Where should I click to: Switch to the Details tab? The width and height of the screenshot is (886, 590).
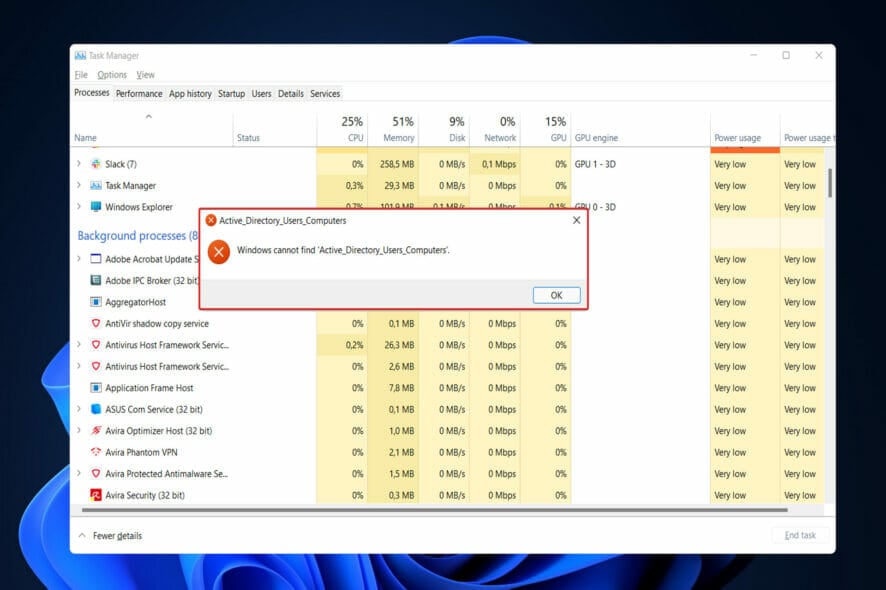[290, 94]
